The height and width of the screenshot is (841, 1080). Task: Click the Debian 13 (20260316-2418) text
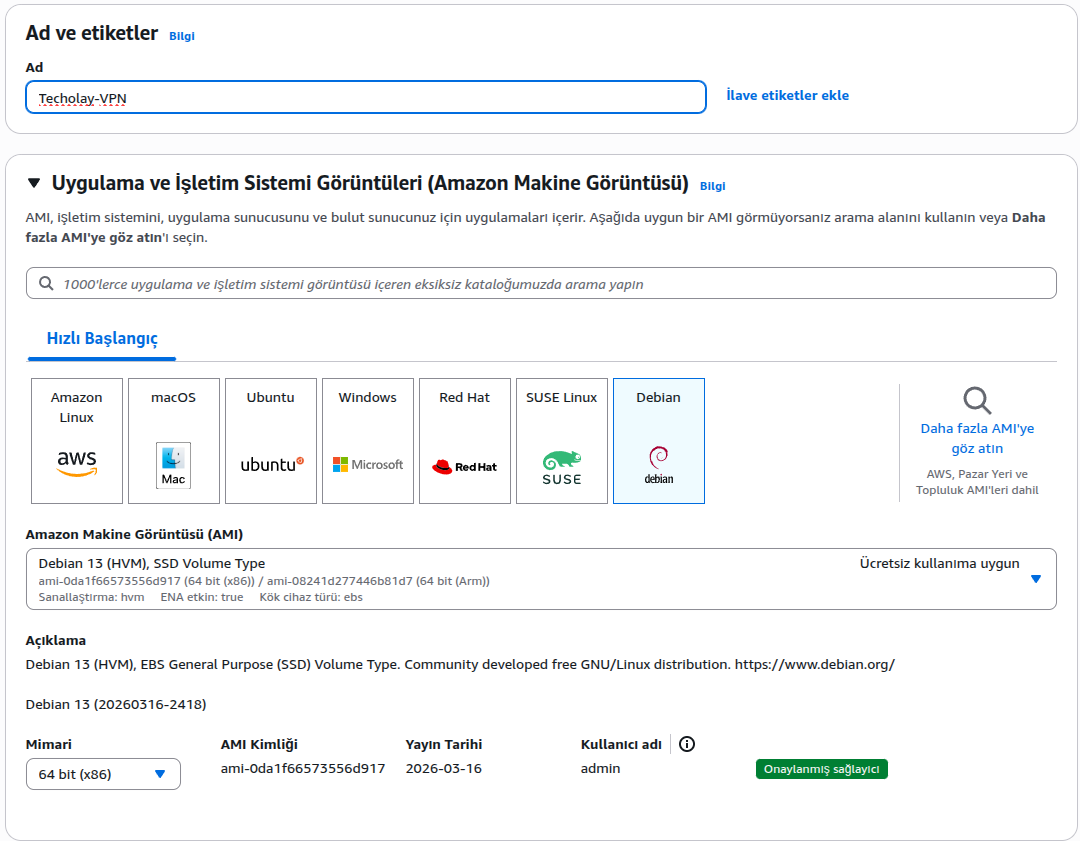116,704
